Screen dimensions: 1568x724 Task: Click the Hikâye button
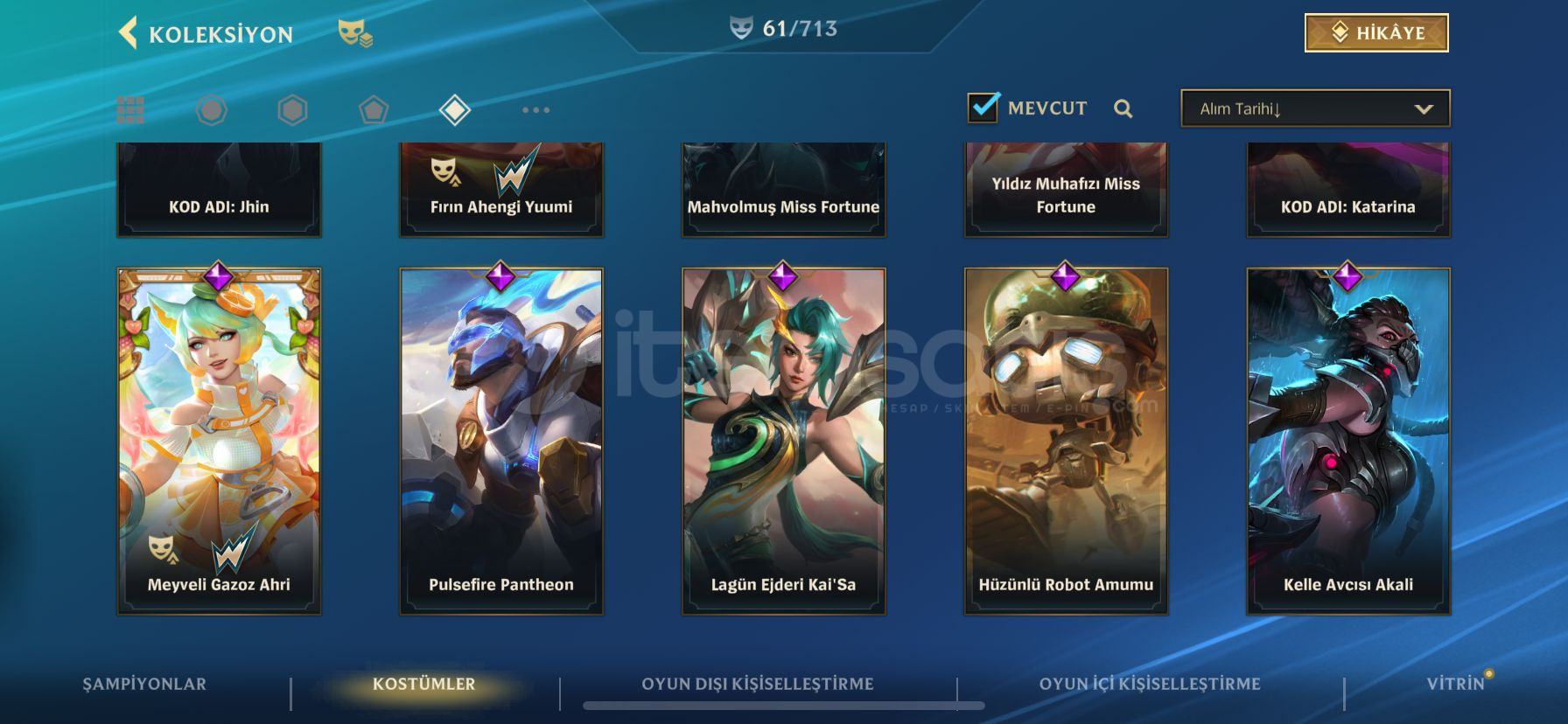click(1376, 33)
